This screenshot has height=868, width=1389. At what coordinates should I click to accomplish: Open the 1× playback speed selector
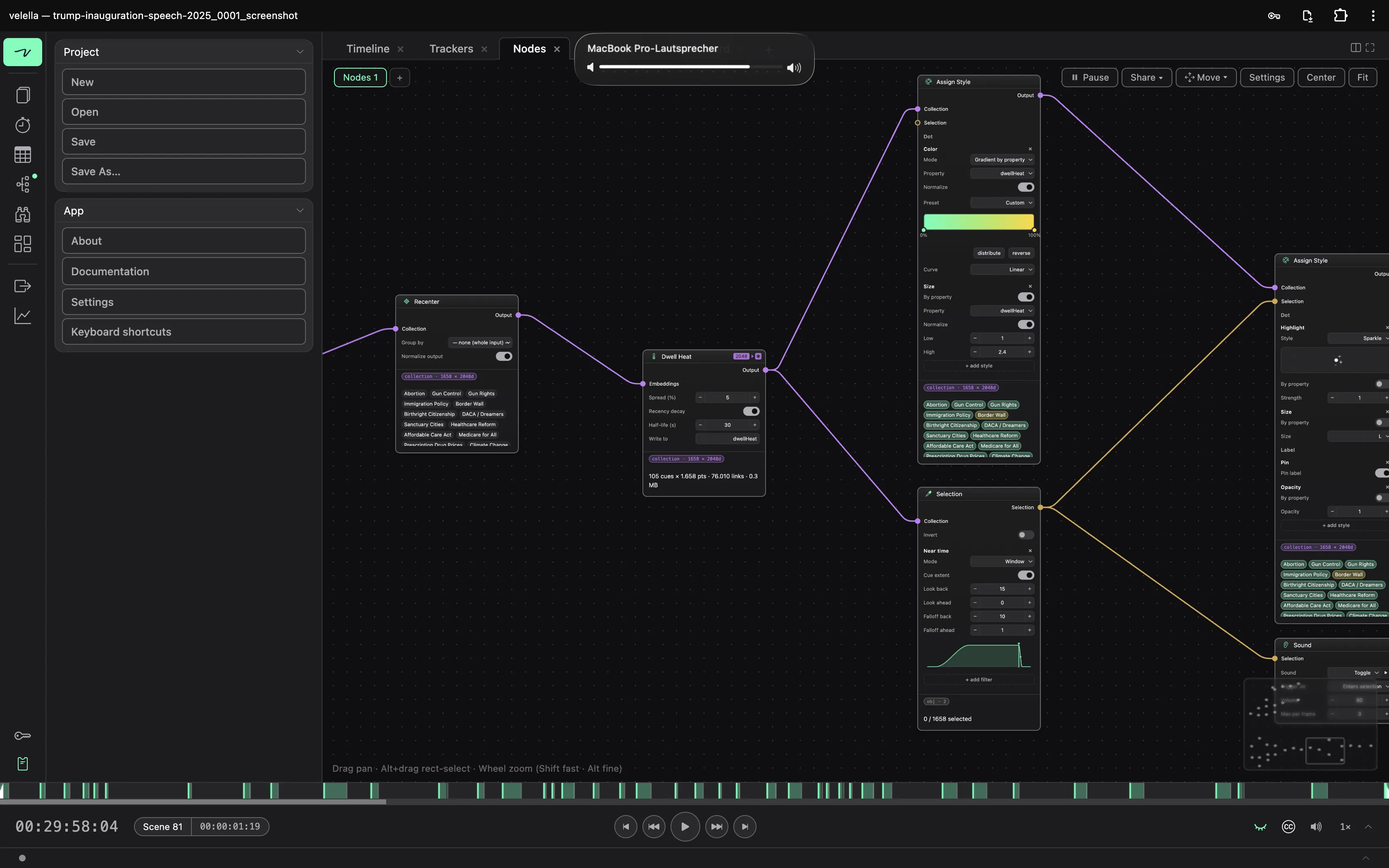pyautogui.click(x=1345, y=827)
